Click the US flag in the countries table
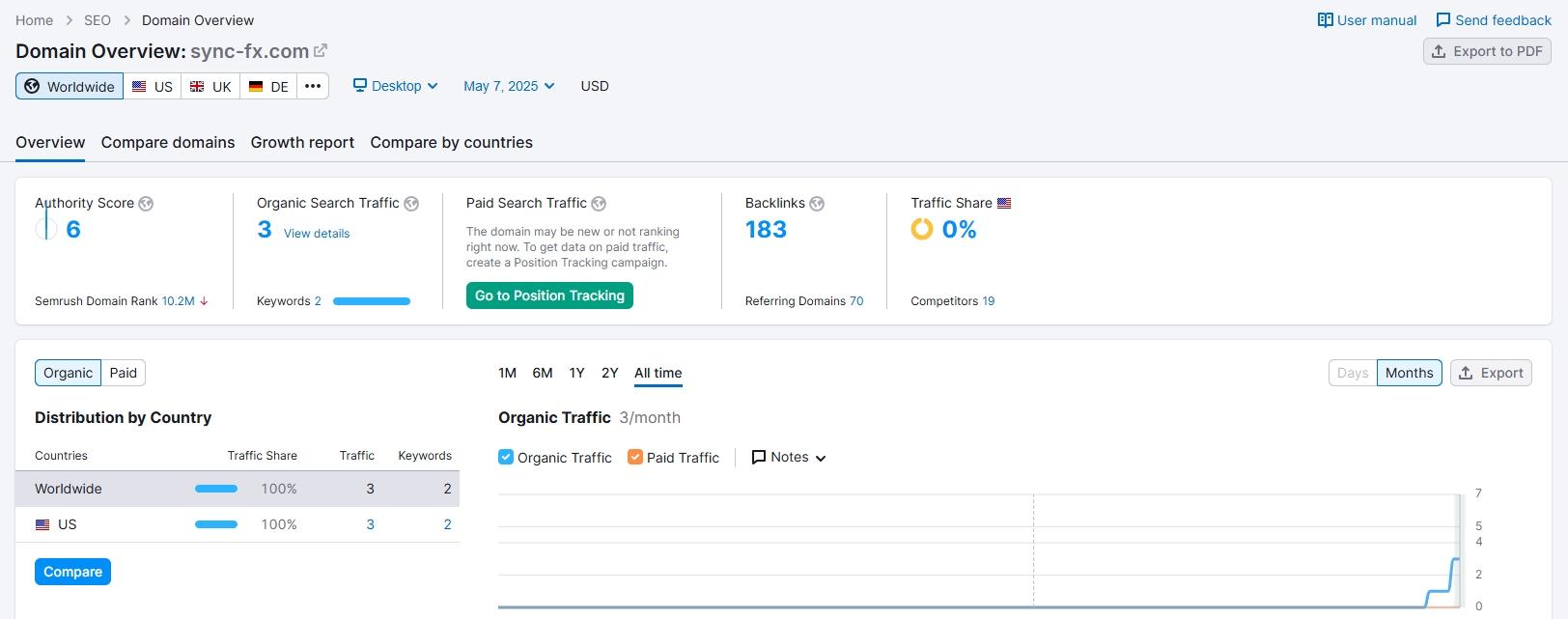This screenshot has width=1568, height=619. [x=42, y=524]
